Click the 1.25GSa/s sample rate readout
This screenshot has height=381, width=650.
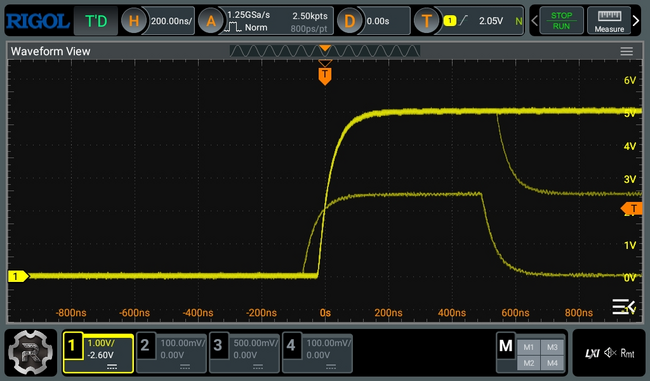coord(248,15)
